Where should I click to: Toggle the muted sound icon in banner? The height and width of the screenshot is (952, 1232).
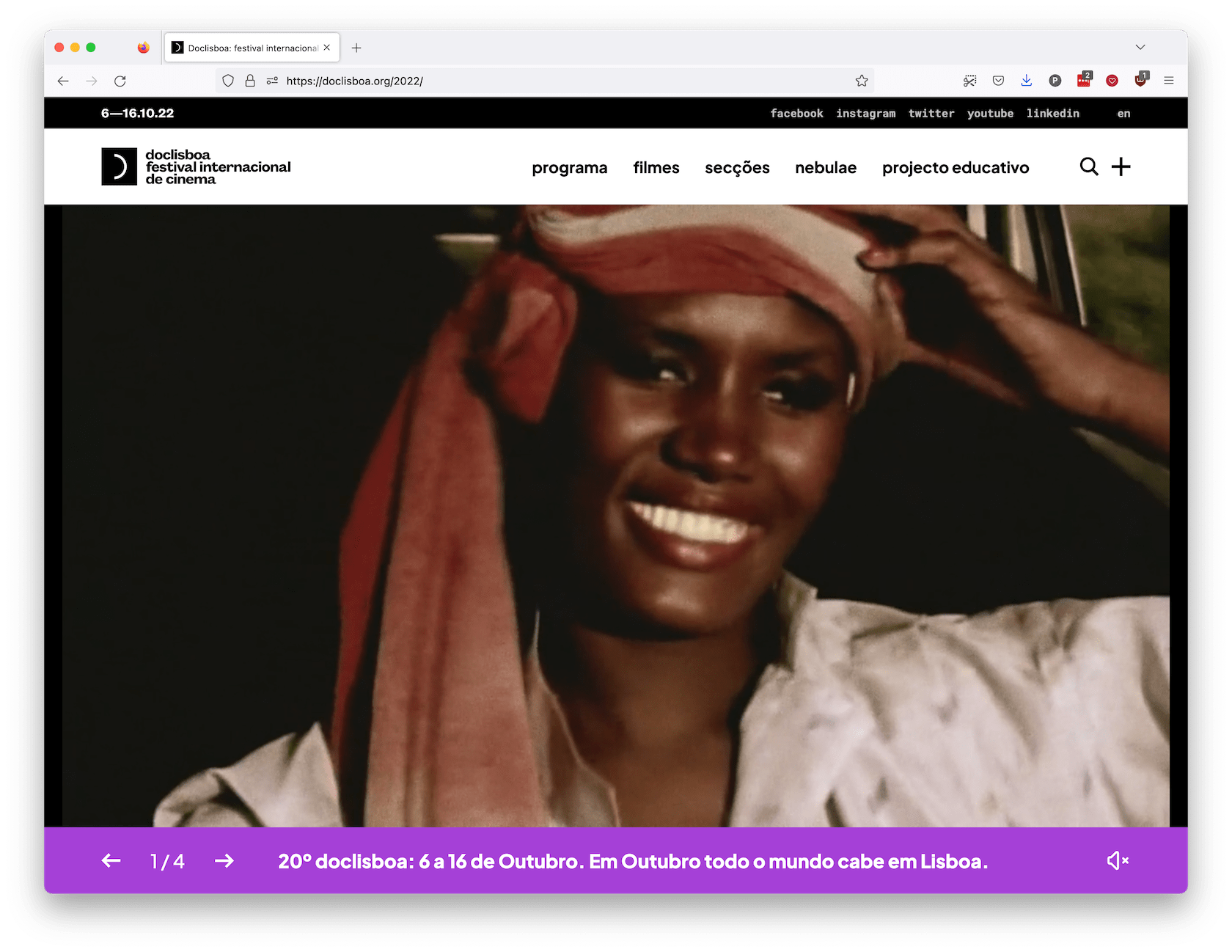coord(1117,860)
